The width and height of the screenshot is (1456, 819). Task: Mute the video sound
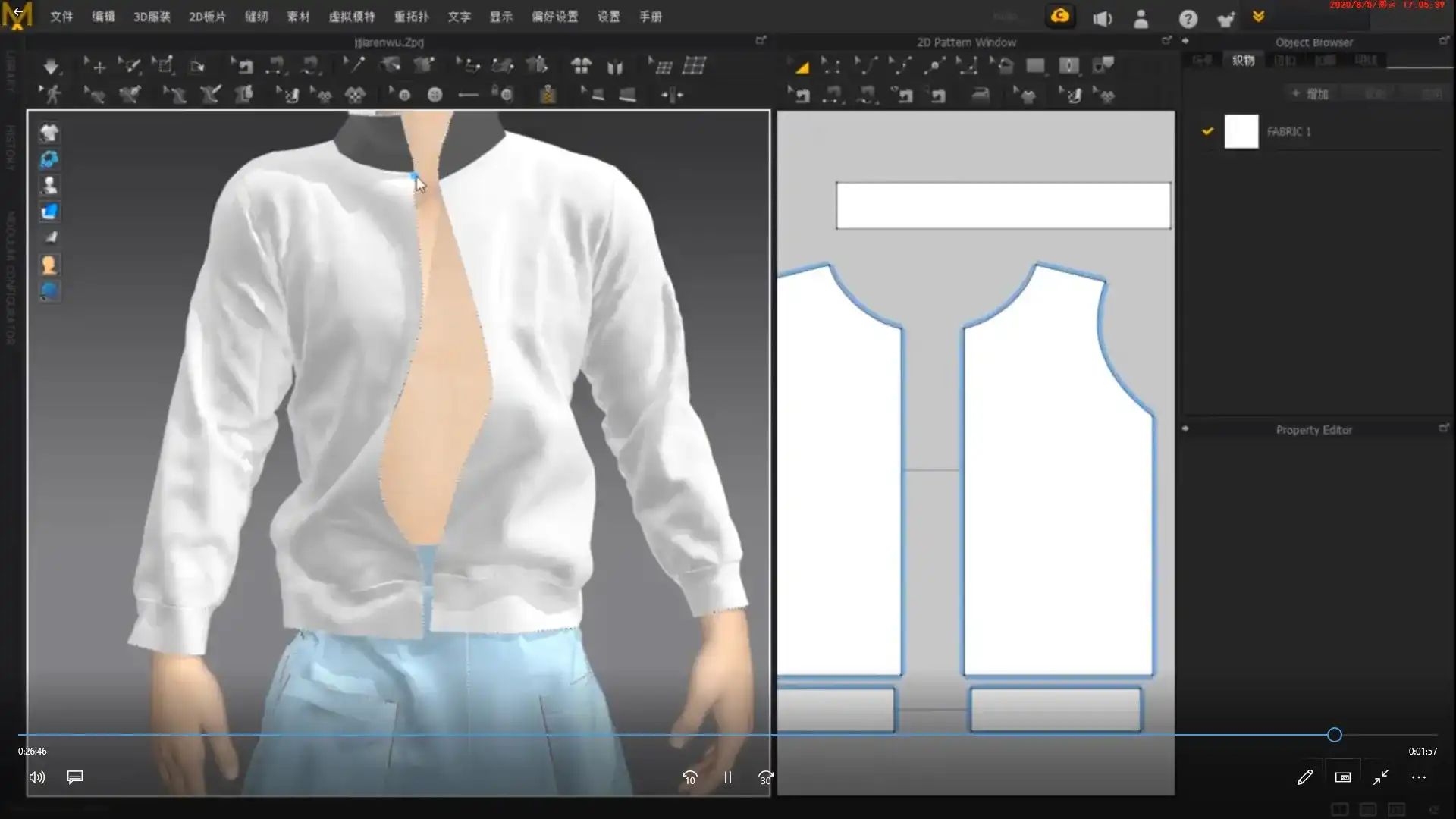36,777
